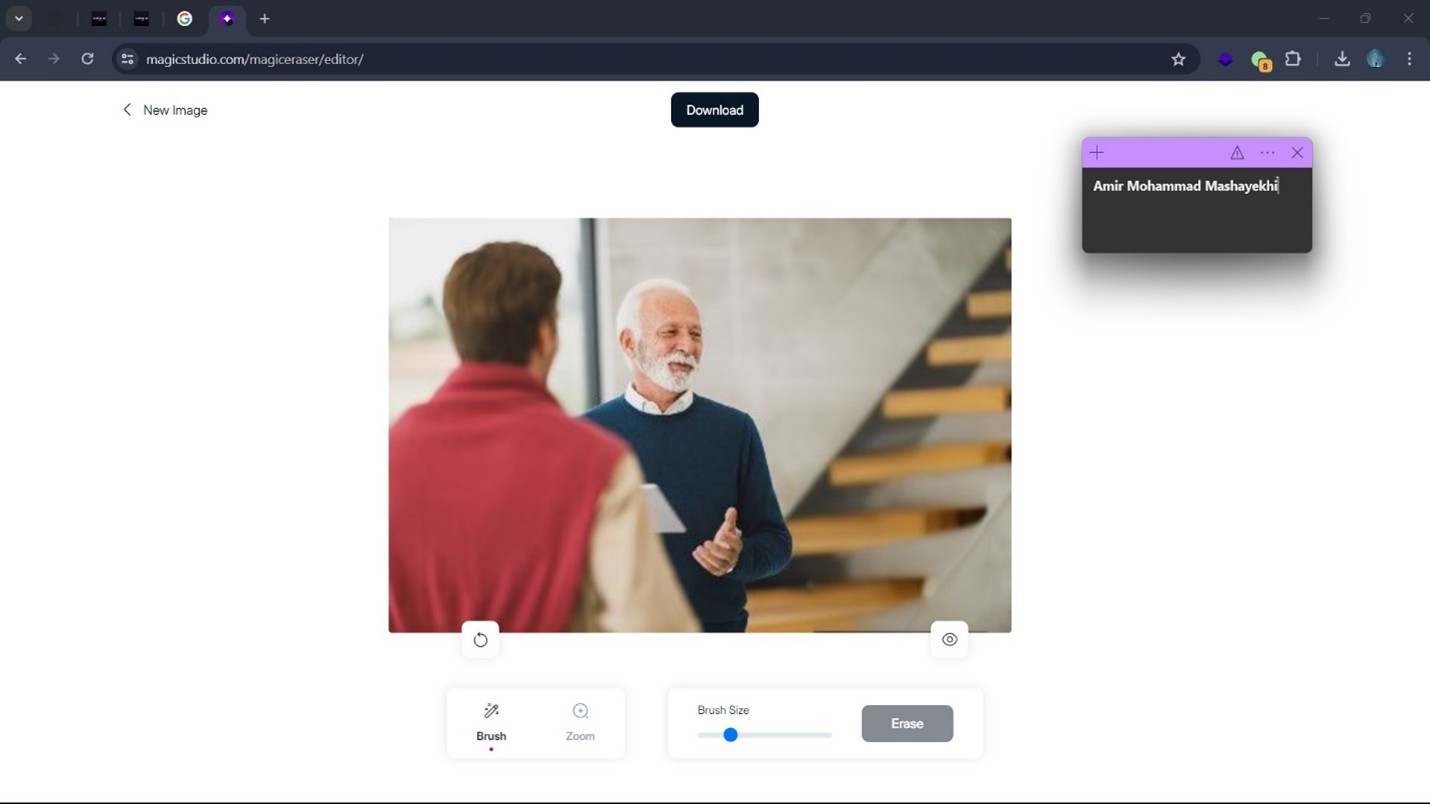The height and width of the screenshot is (804, 1430).
Task: Toggle the eye preview of the original image
Action: tap(949, 640)
